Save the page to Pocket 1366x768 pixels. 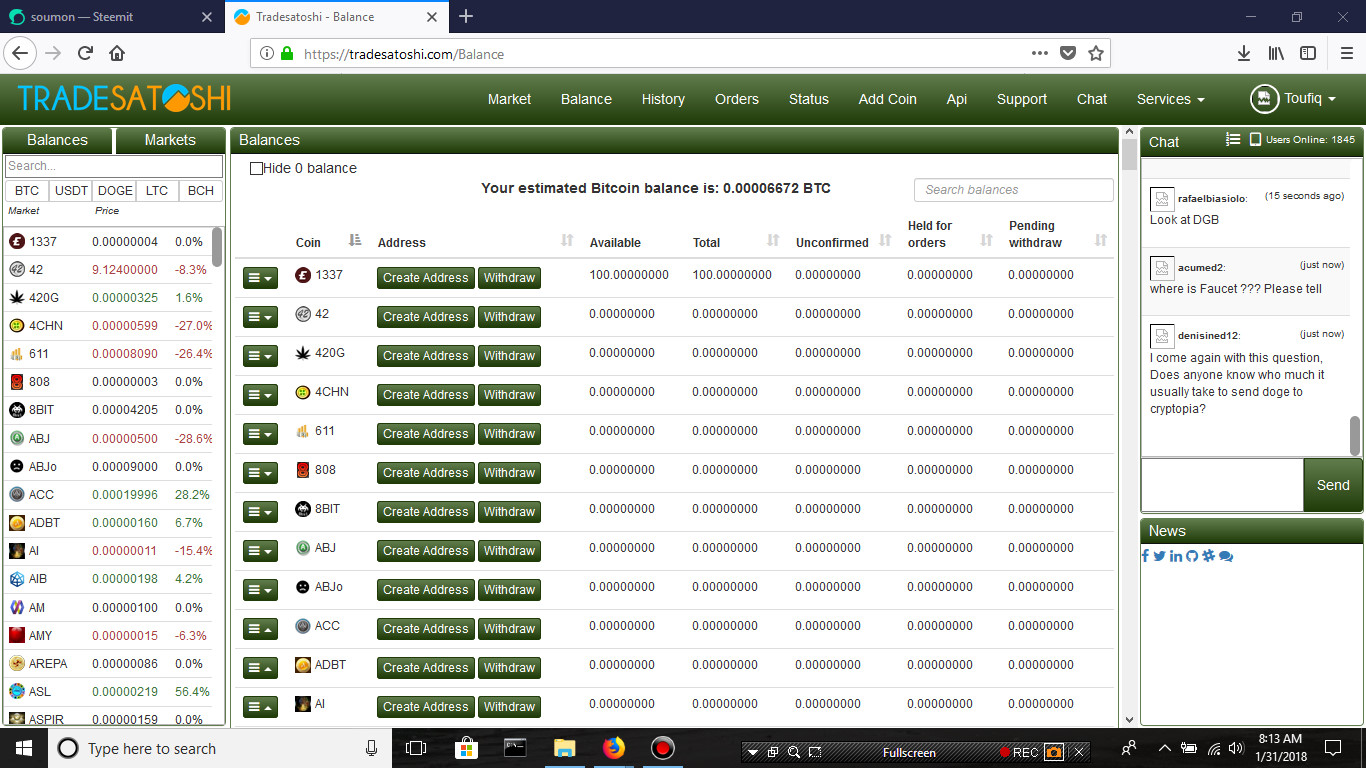(x=1068, y=54)
